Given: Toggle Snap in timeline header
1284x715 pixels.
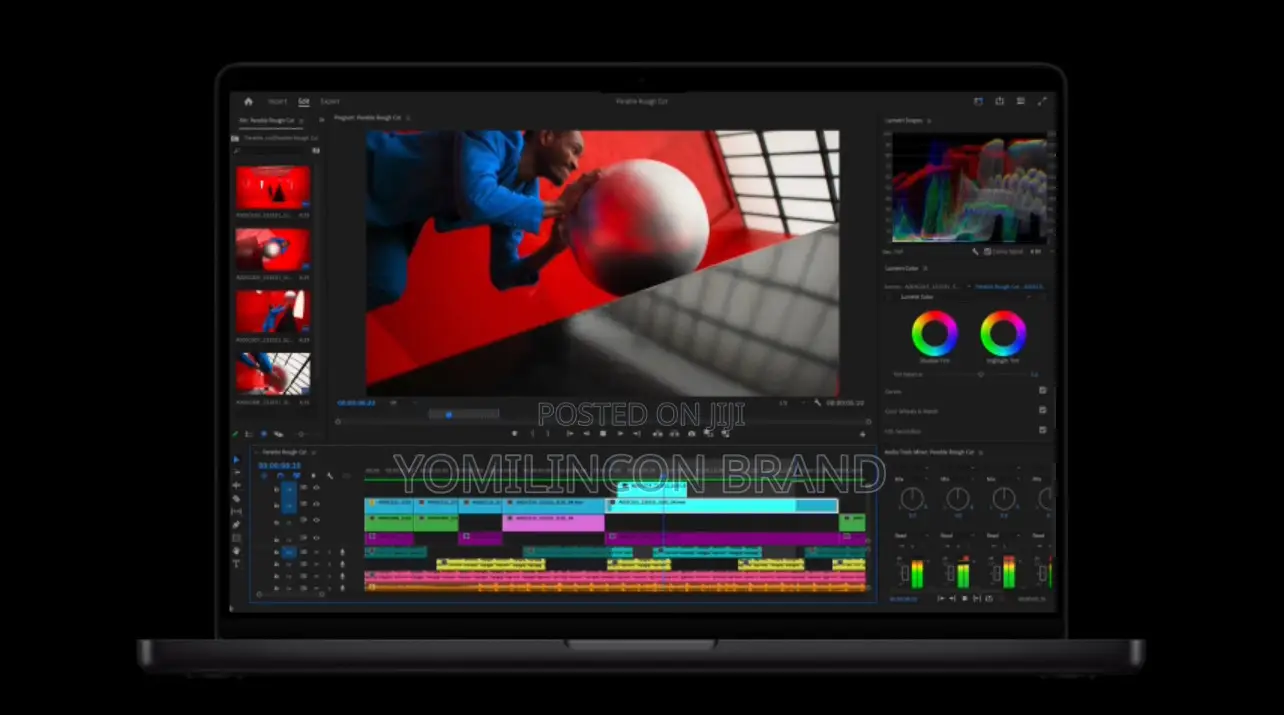Looking at the screenshot, I should (x=280, y=476).
